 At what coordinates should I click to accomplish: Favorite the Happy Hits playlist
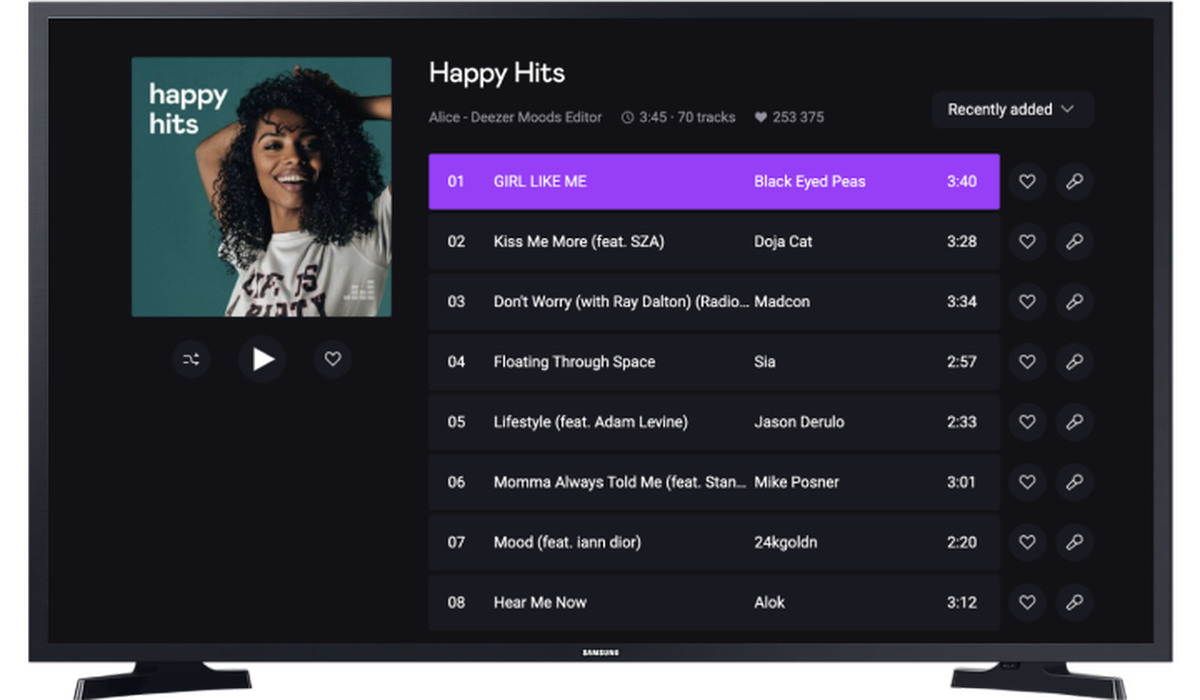pyautogui.click(x=333, y=359)
